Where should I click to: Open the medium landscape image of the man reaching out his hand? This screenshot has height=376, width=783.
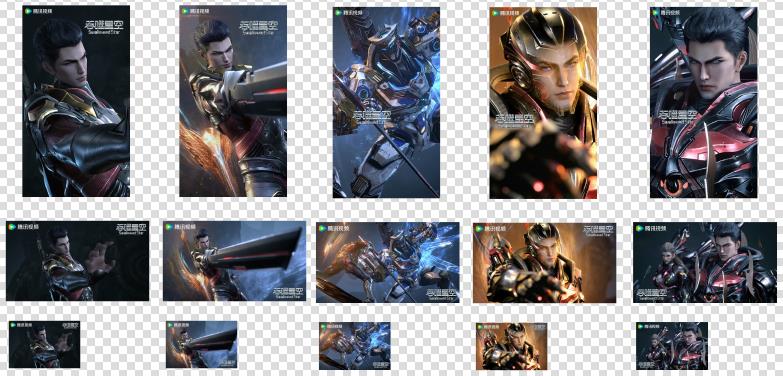[77, 261]
